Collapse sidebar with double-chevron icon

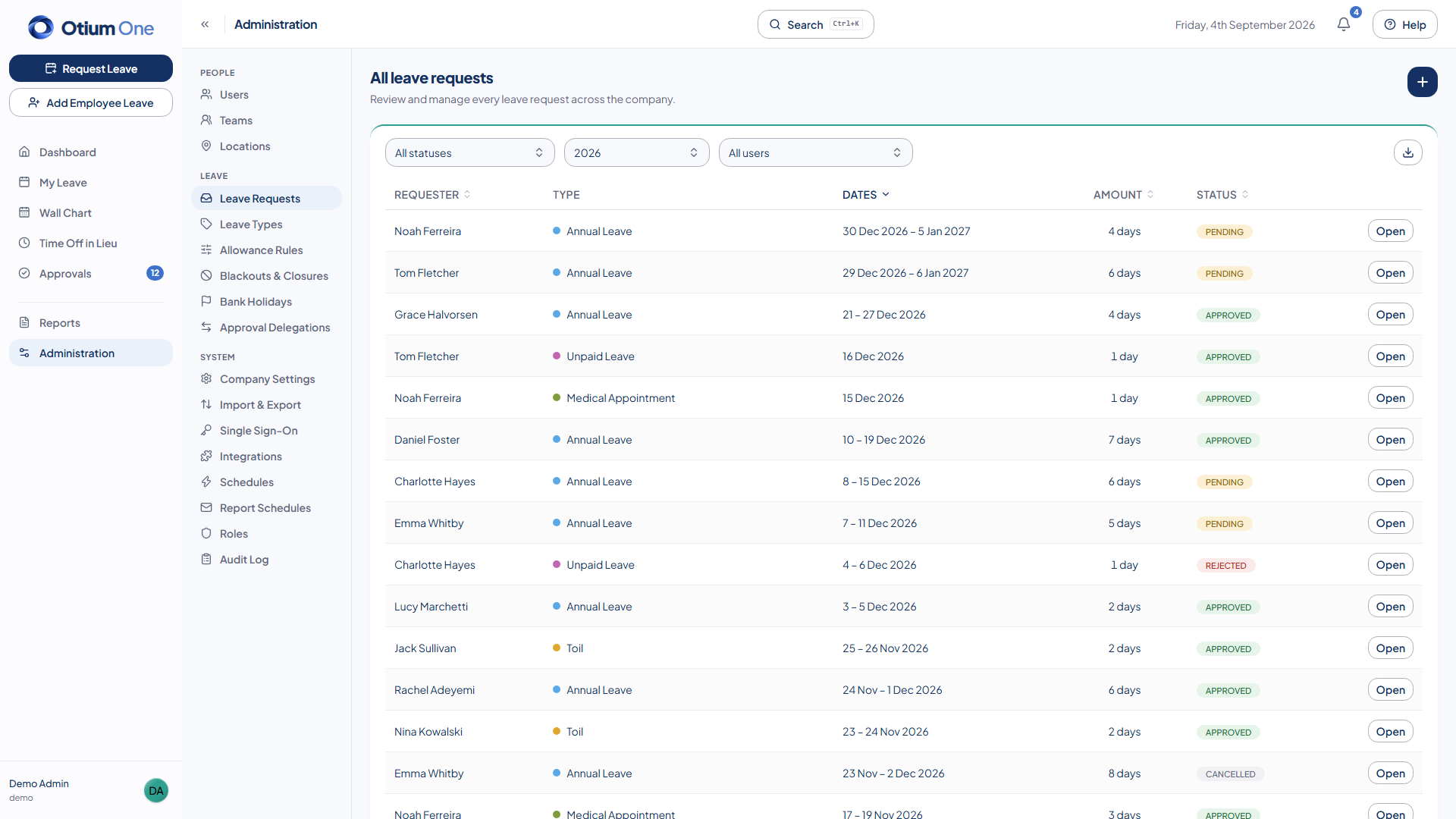click(x=205, y=24)
